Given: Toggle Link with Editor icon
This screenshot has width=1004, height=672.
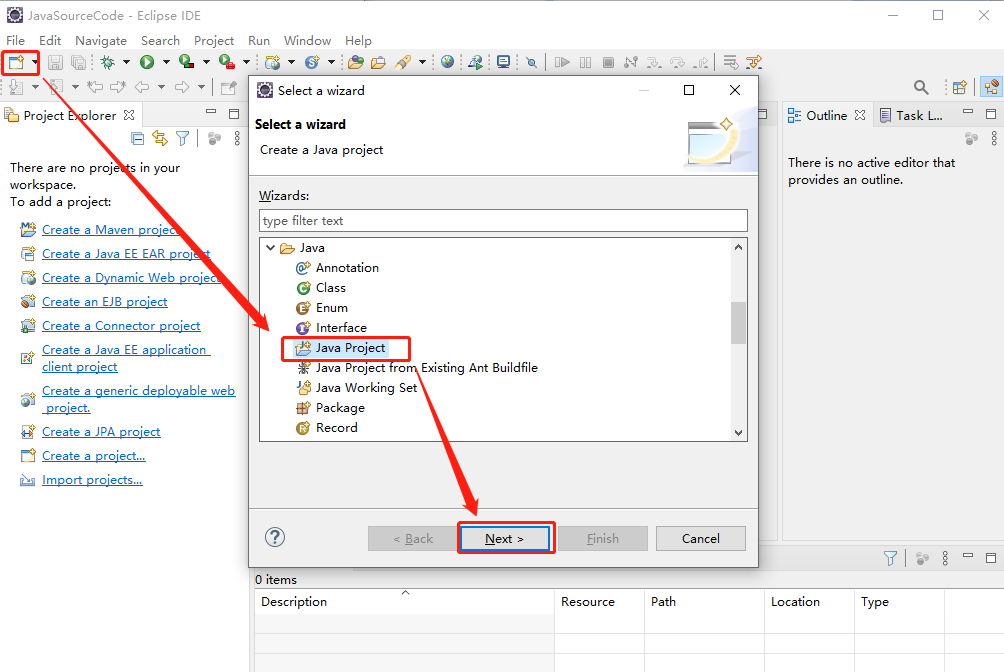Looking at the screenshot, I should [159, 138].
